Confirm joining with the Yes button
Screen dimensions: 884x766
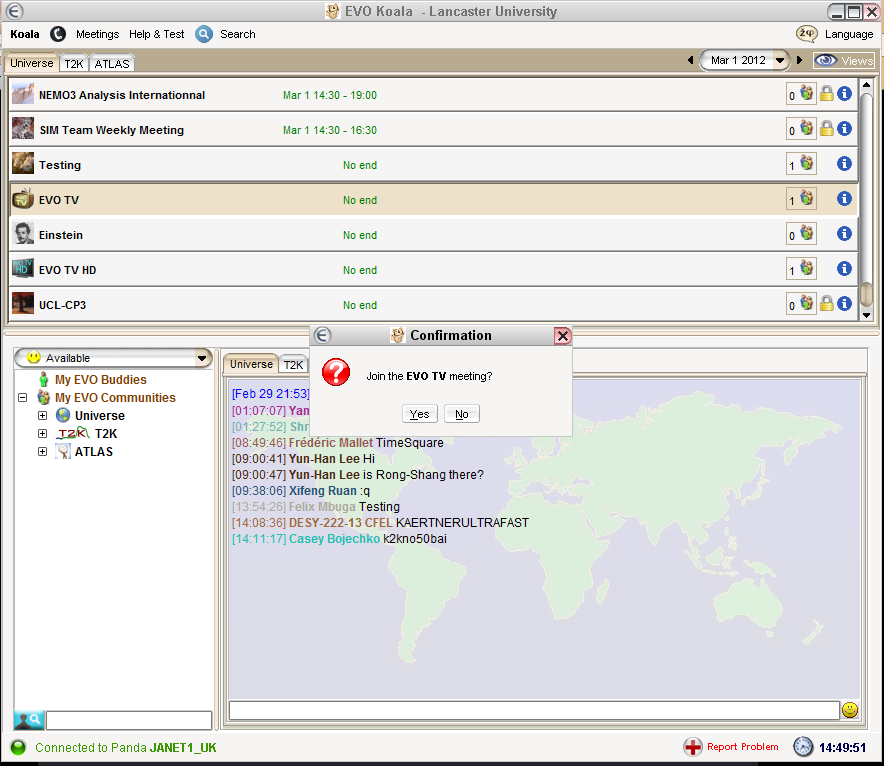click(420, 414)
